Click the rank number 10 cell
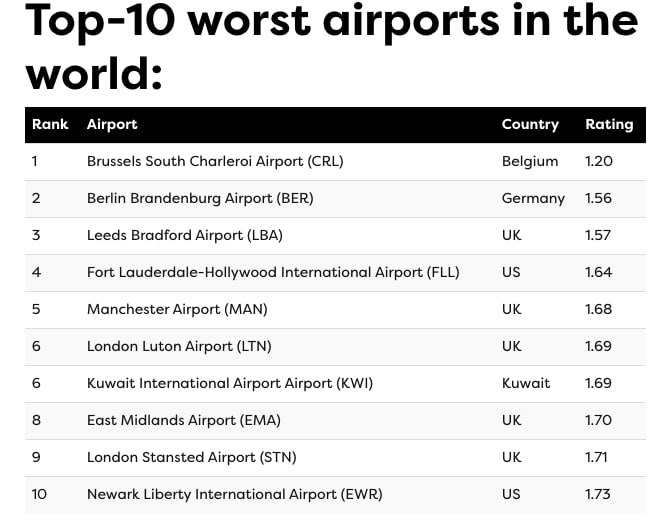 click(39, 494)
